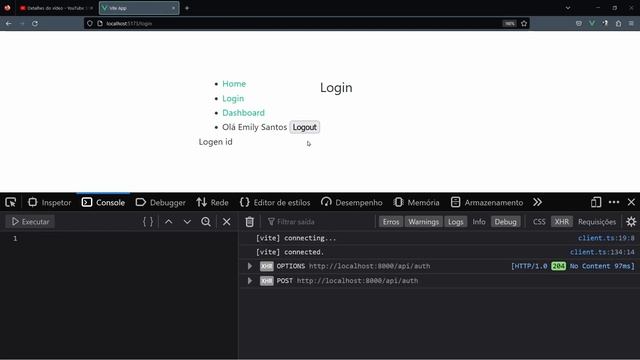Switch to the YouTube video details tab
640x360 pixels.
click(x=56, y=8)
